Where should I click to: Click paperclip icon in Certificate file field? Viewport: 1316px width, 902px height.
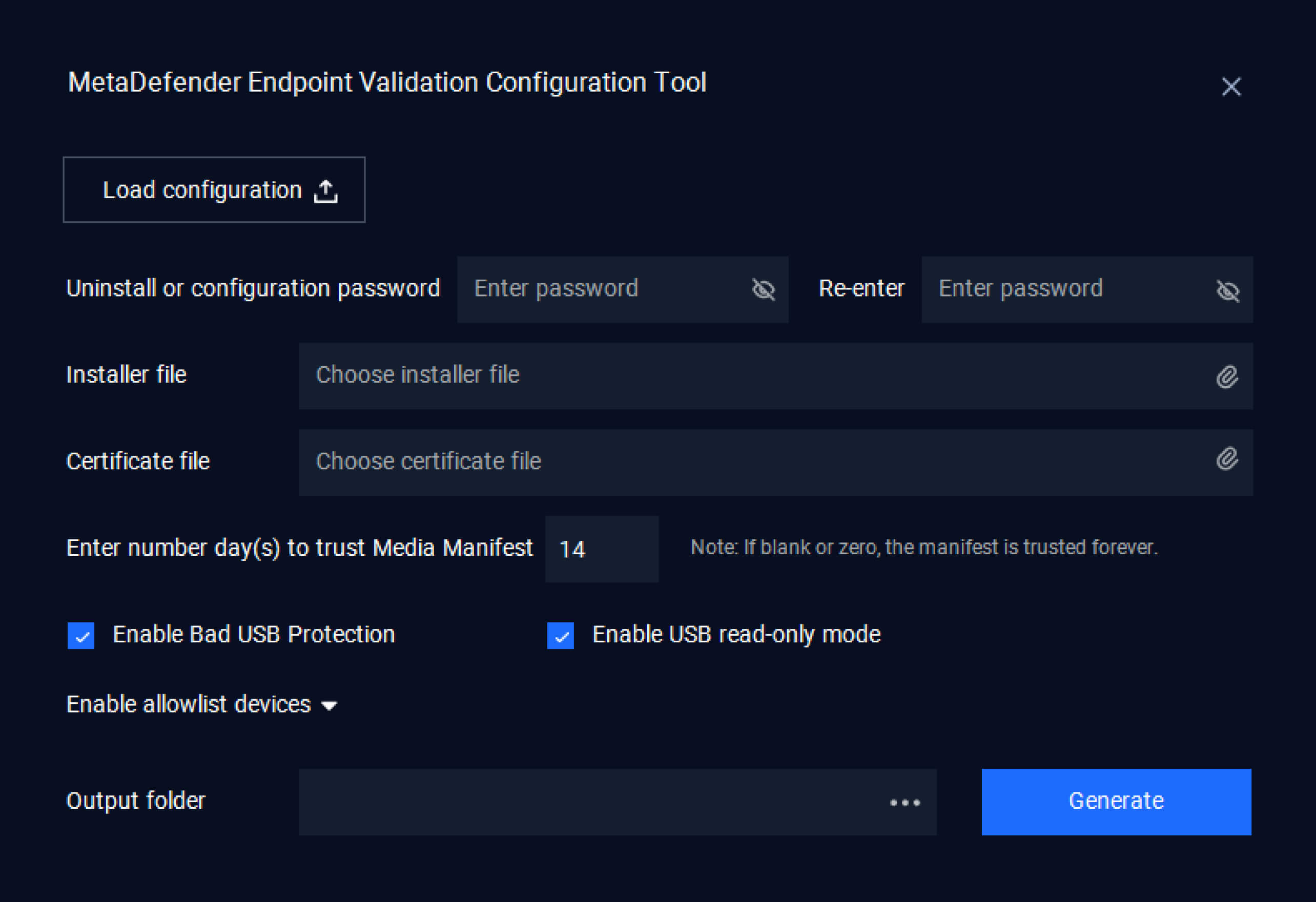click(x=1226, y=459)
